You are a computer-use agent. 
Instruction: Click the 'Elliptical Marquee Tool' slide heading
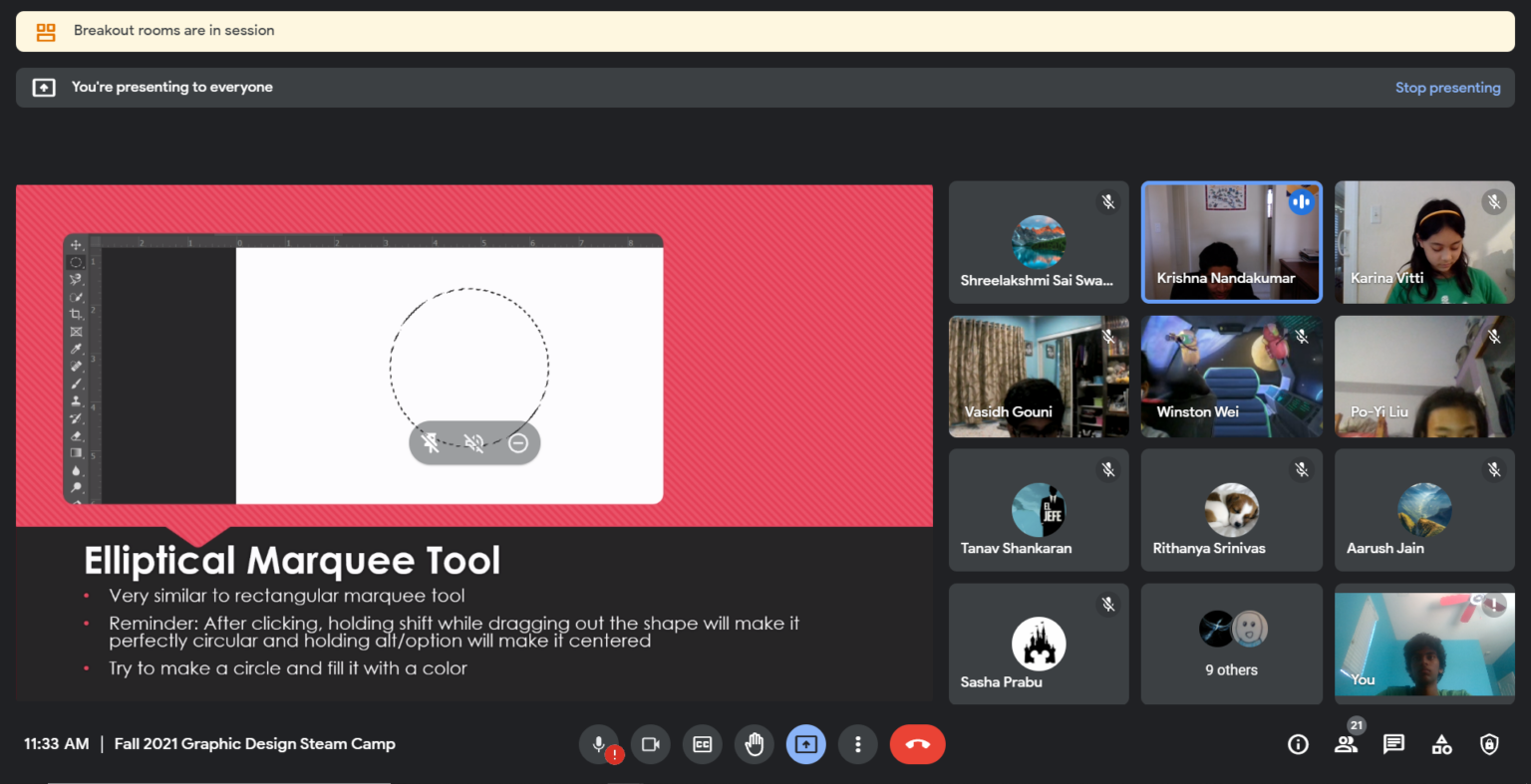tap(292, 561)
